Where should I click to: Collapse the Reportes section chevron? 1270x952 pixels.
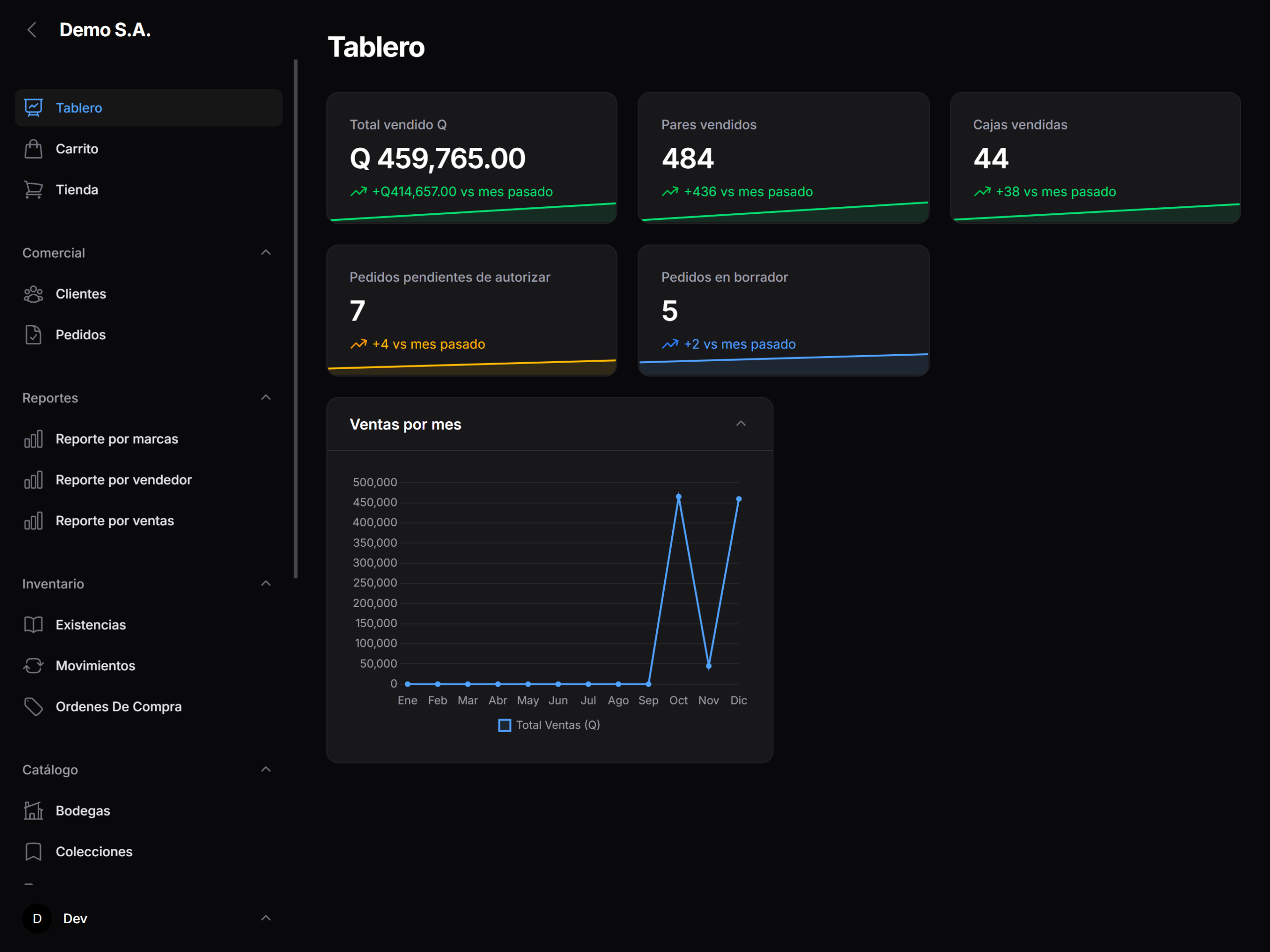point(265,397)
